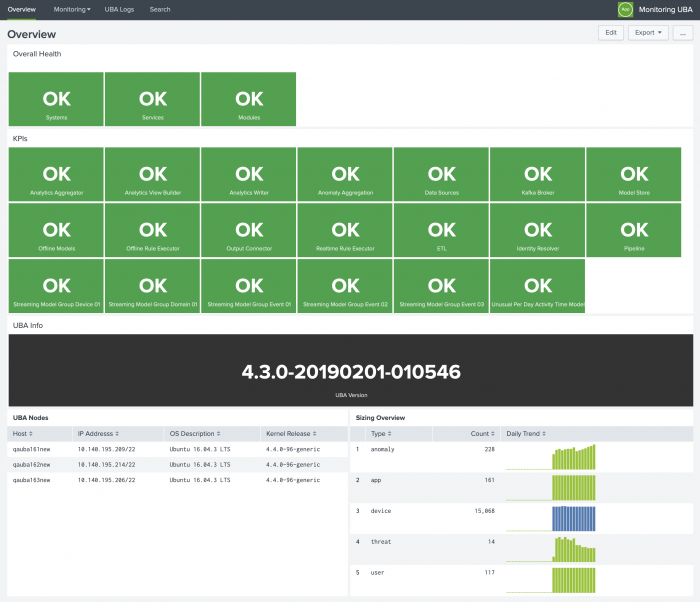This screenshot has height=602, width=700.
Task: Click the Edit button
Action: pyautogui.click(x=611, y=33)
